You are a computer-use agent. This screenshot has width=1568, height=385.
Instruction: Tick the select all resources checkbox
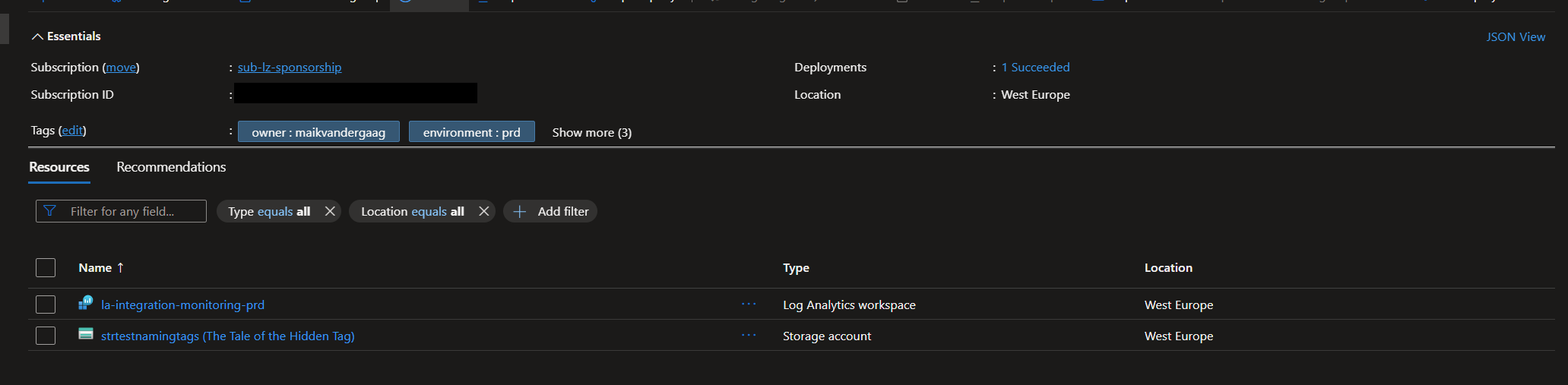coord(46,267)
